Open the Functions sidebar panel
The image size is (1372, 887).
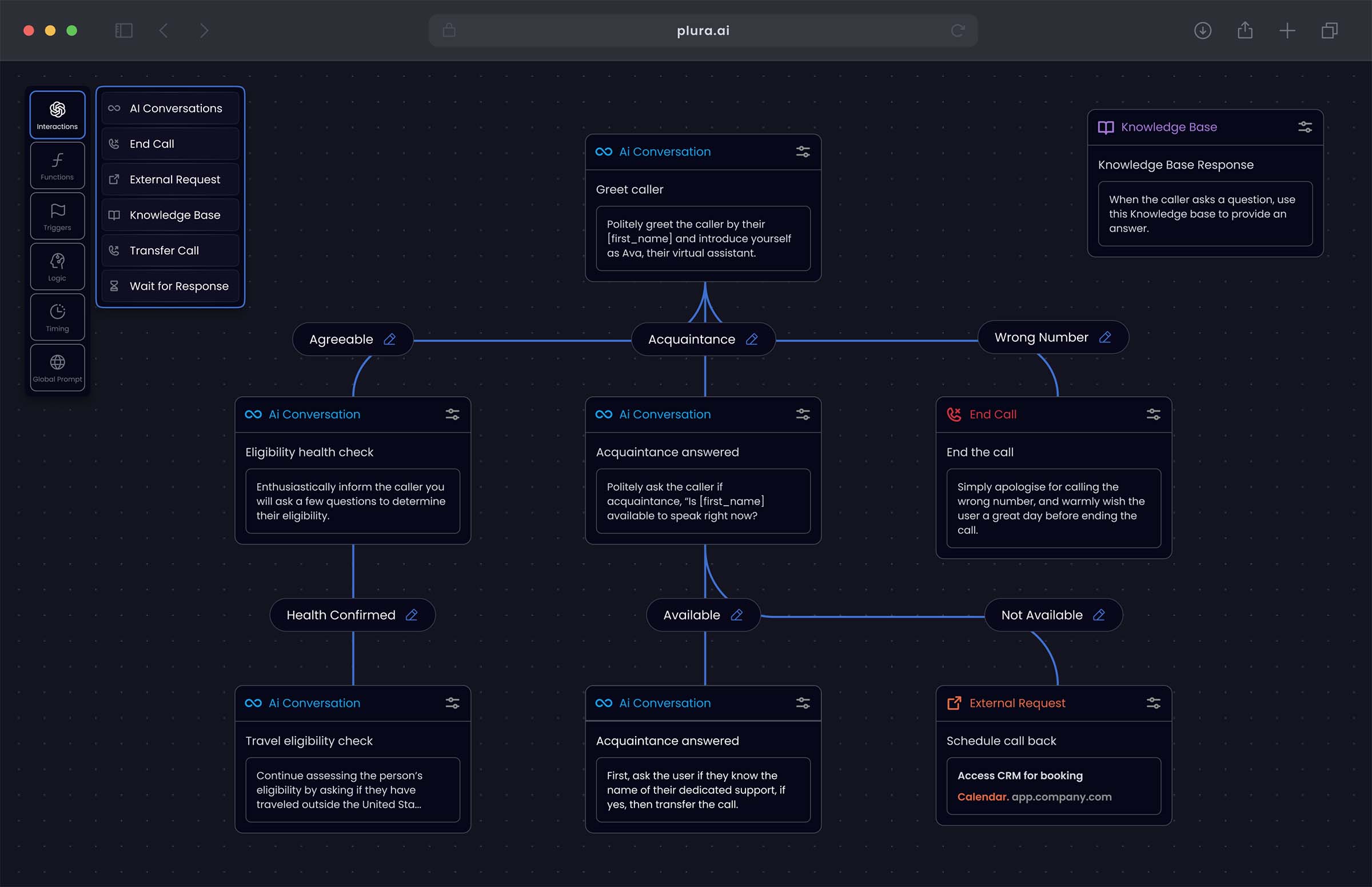click(57, 165)
